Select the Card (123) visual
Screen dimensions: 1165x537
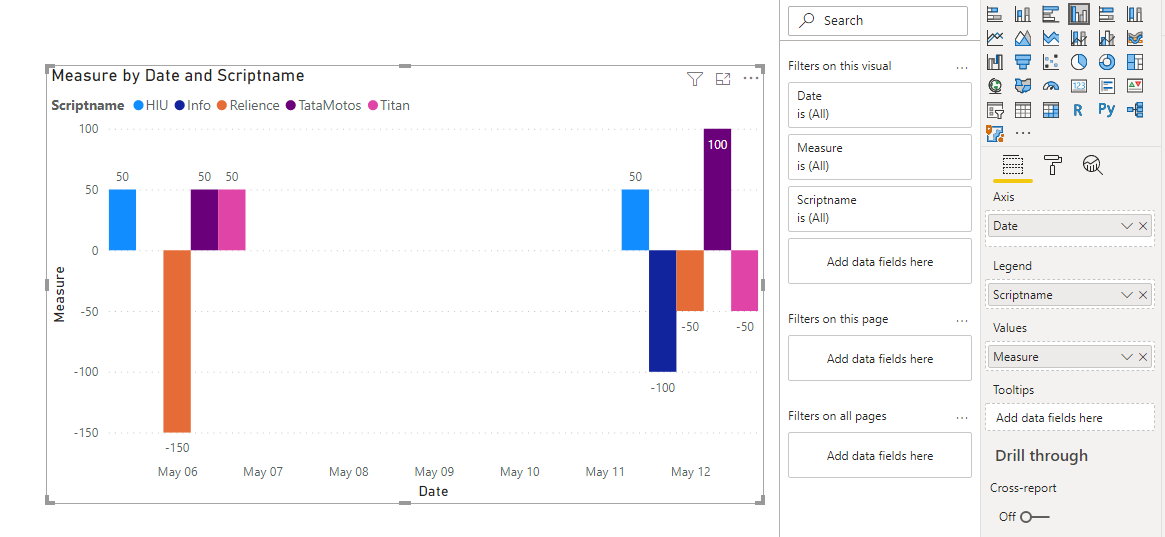coord(1079,86)
